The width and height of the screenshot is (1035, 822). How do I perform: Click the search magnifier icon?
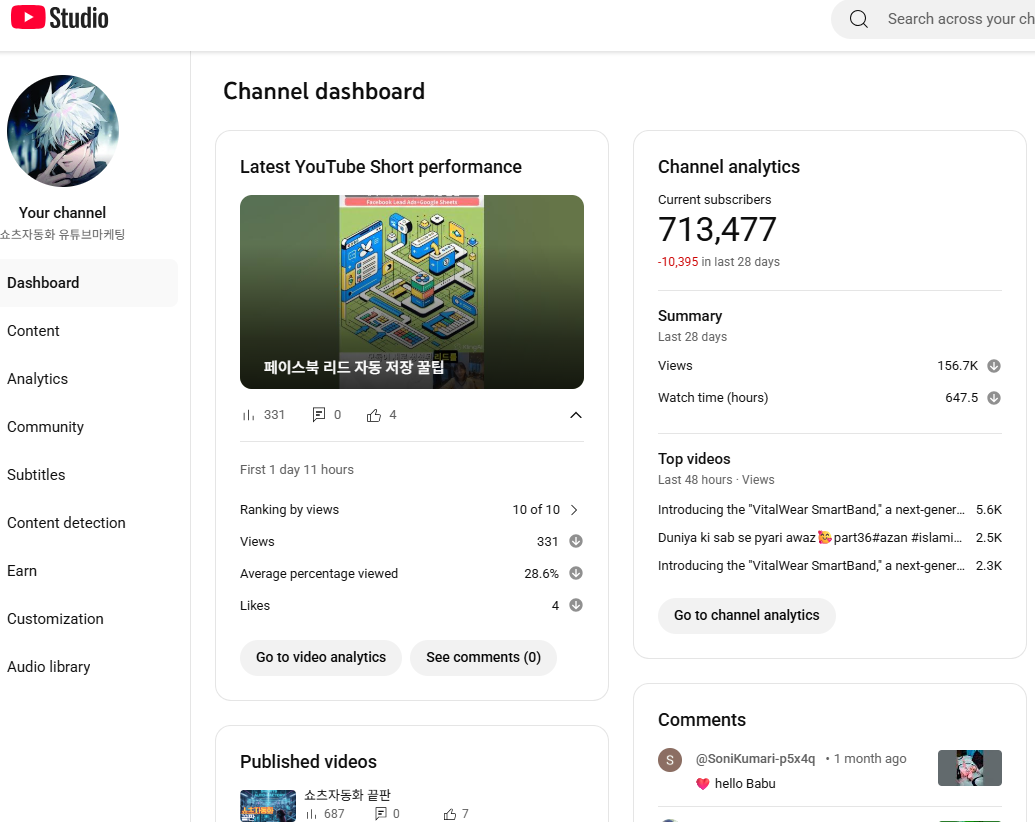tap(858, 19)
